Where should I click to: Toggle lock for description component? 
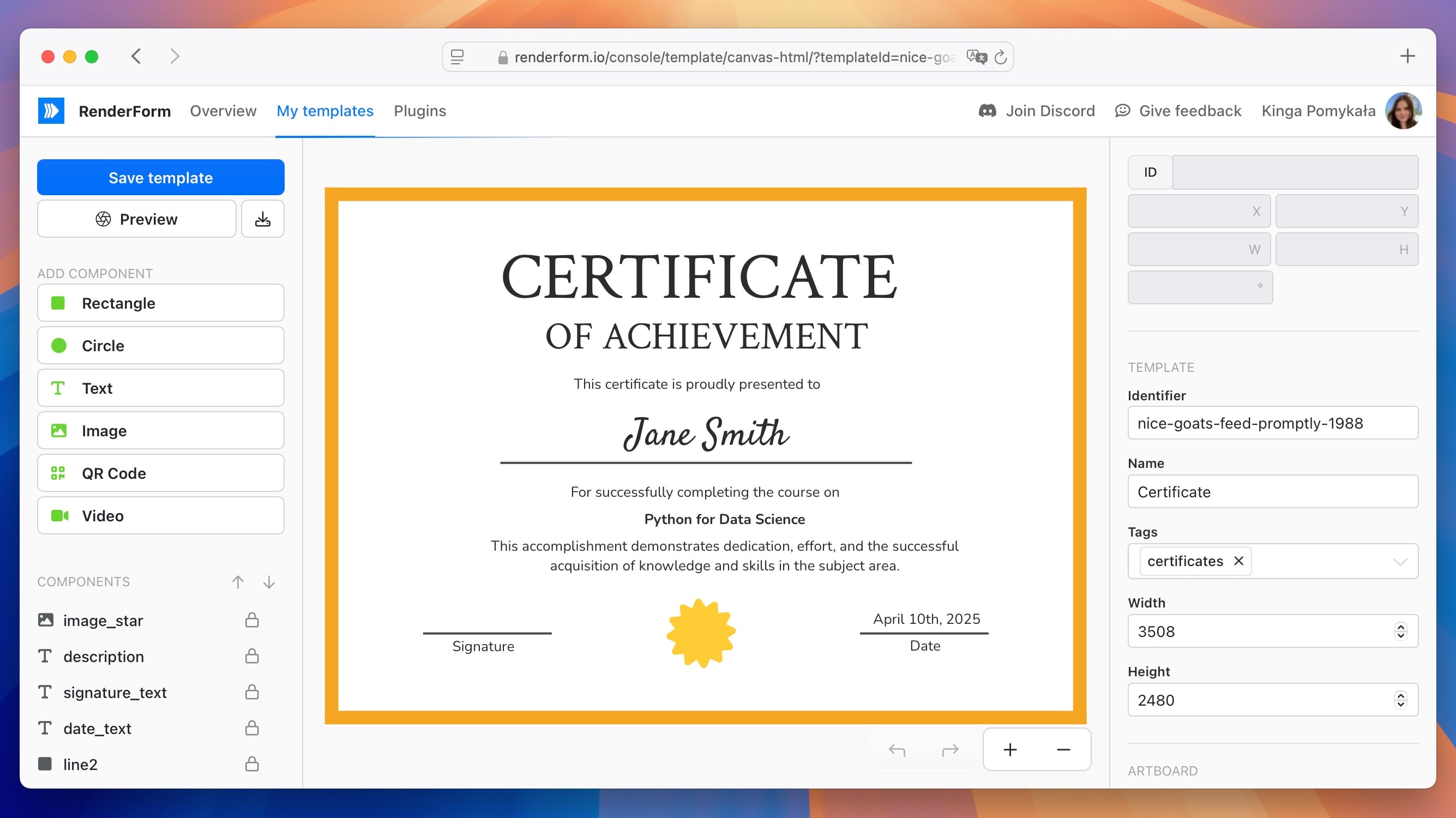coord(252,655)
